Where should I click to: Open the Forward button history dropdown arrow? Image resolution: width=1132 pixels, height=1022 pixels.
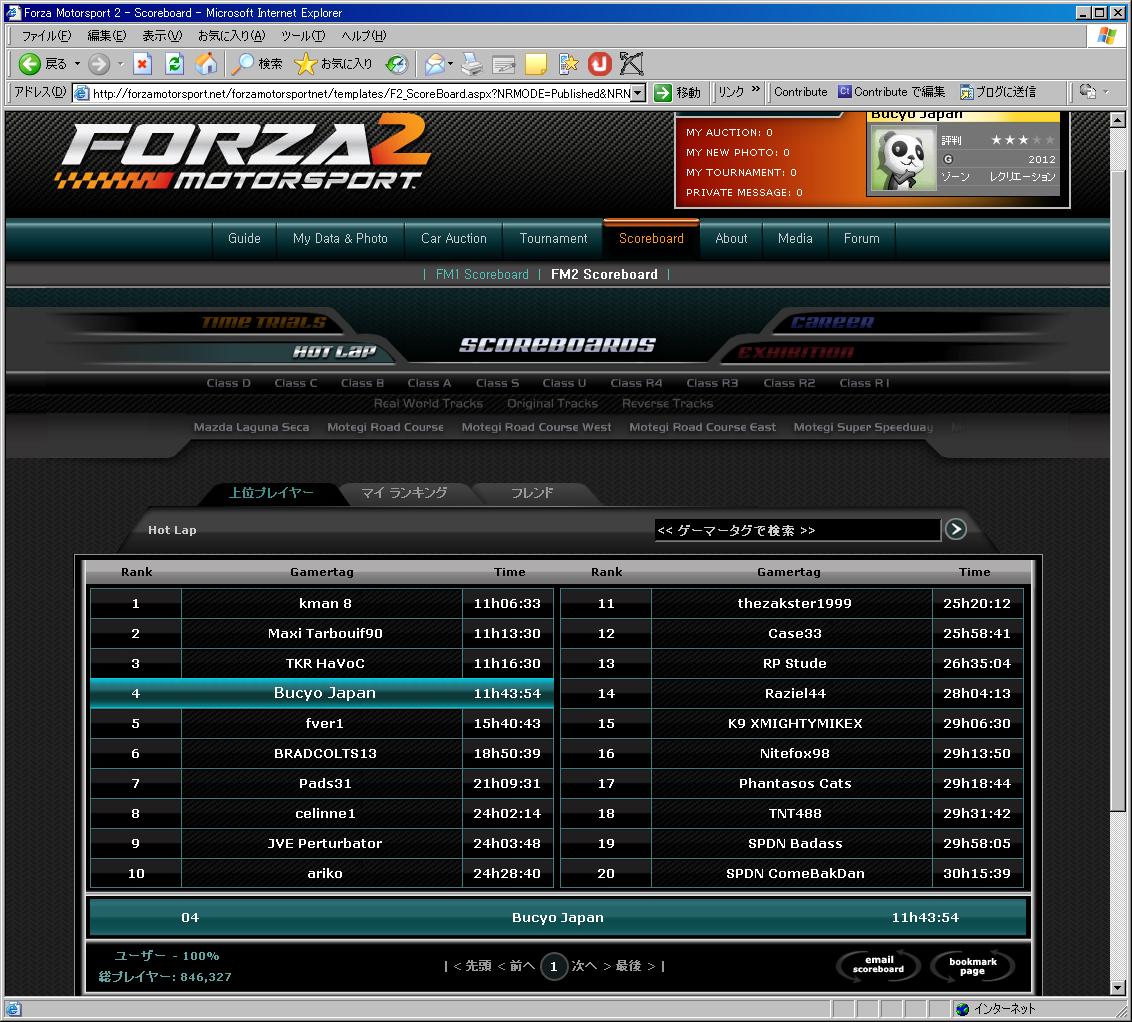point(121,64)
